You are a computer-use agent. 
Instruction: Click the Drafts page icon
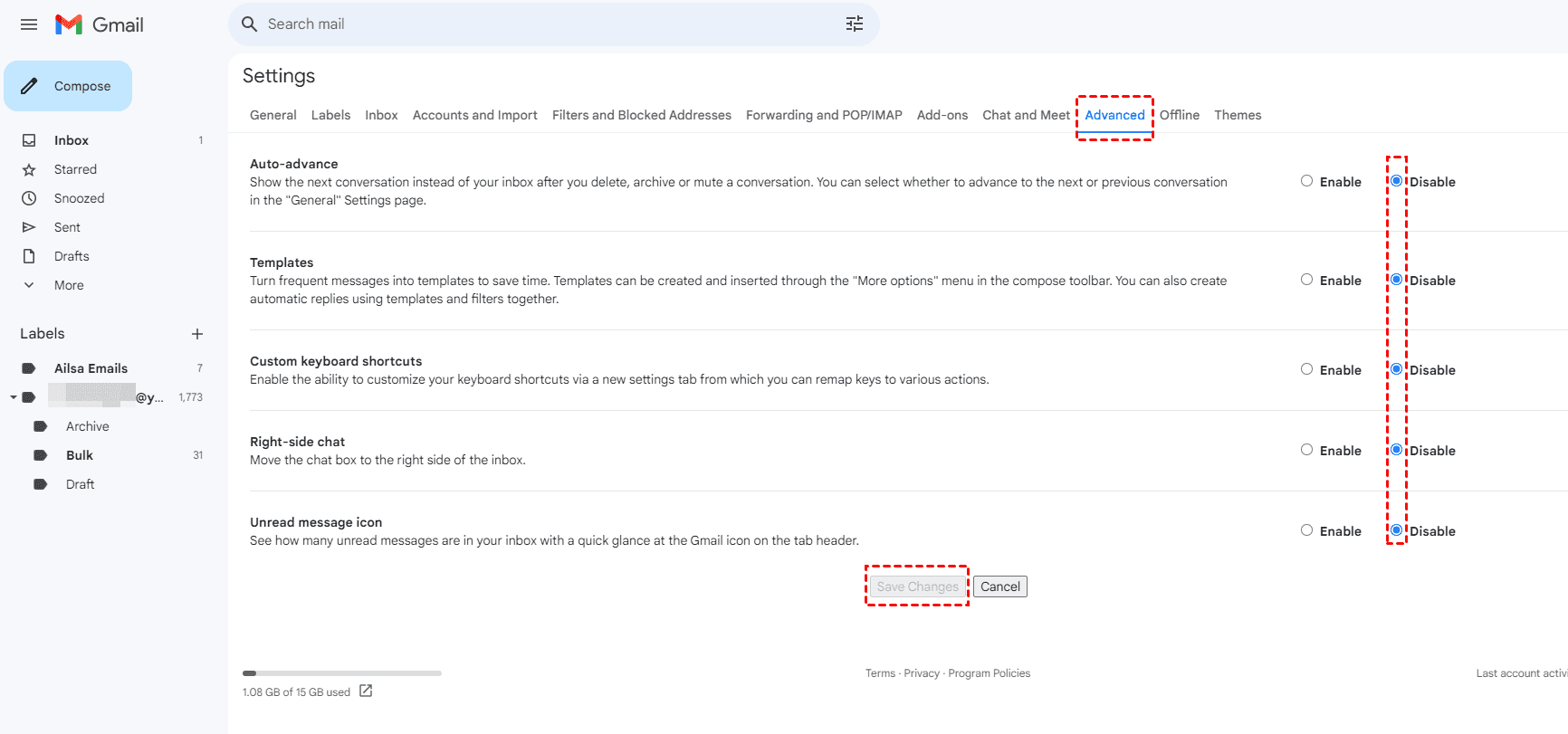click(x=29, y=256)
